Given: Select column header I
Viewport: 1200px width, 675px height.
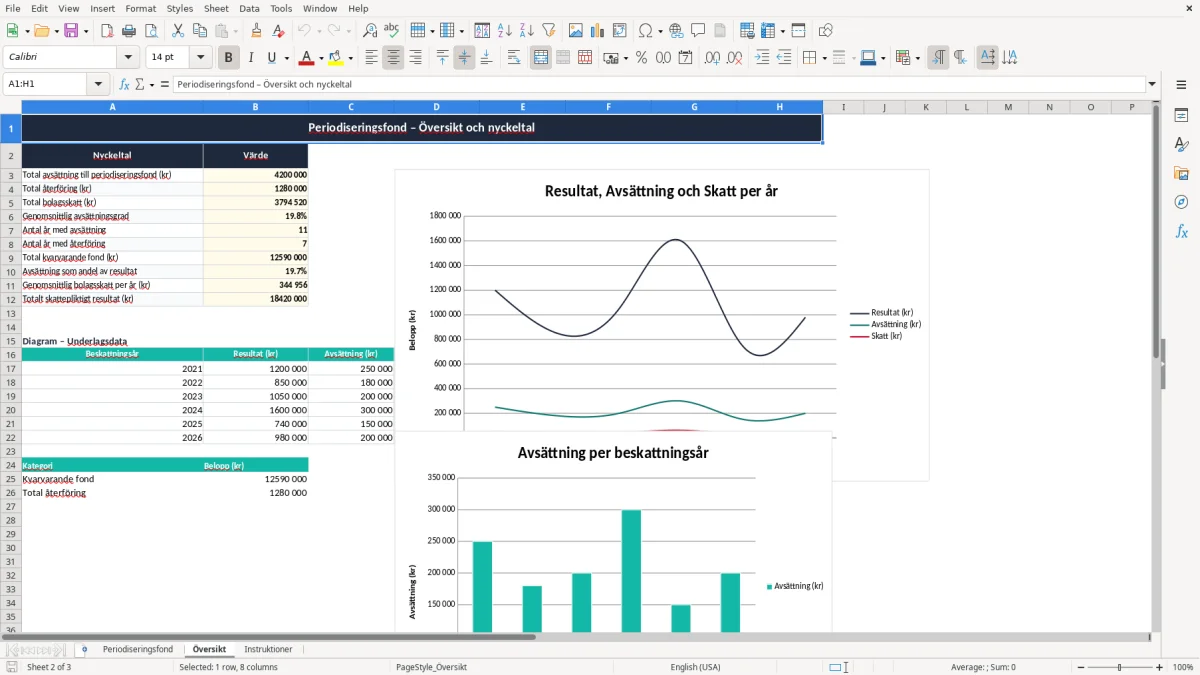Looking at the screenshot, I should point(843,107).
